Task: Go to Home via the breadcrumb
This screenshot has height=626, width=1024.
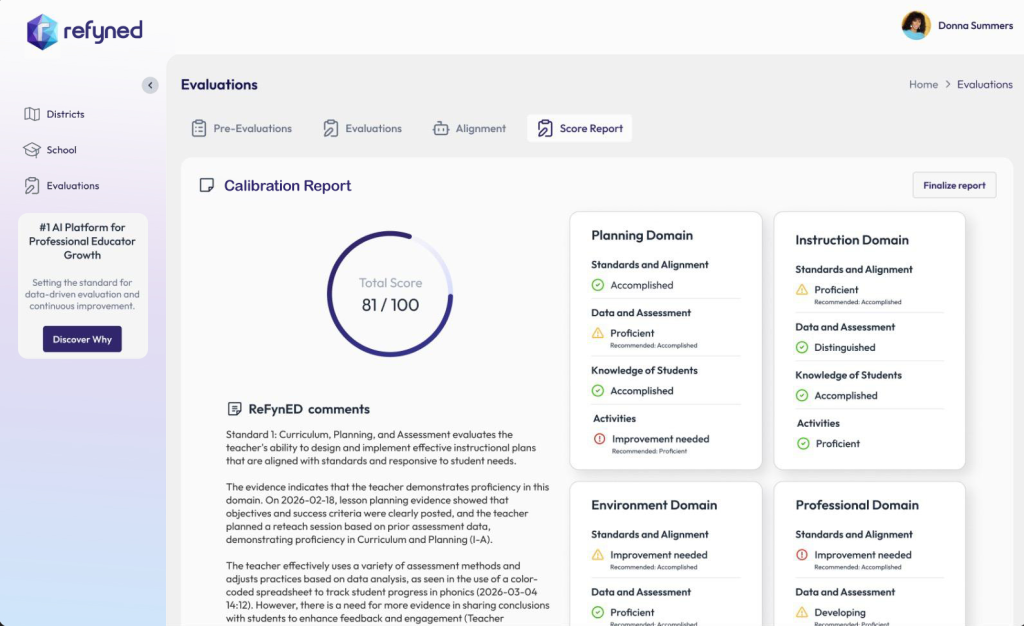Action: click(x=923, y=85)
